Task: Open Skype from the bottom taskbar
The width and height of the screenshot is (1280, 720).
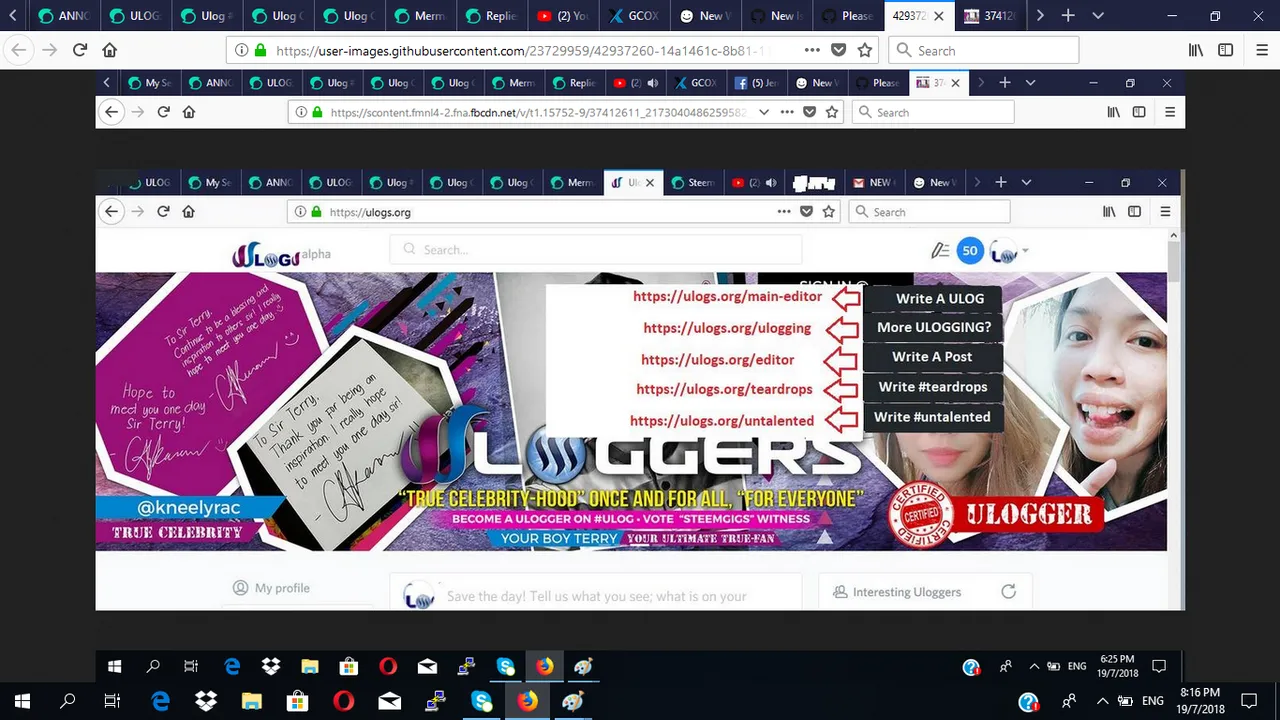Action: click(481, 701)
